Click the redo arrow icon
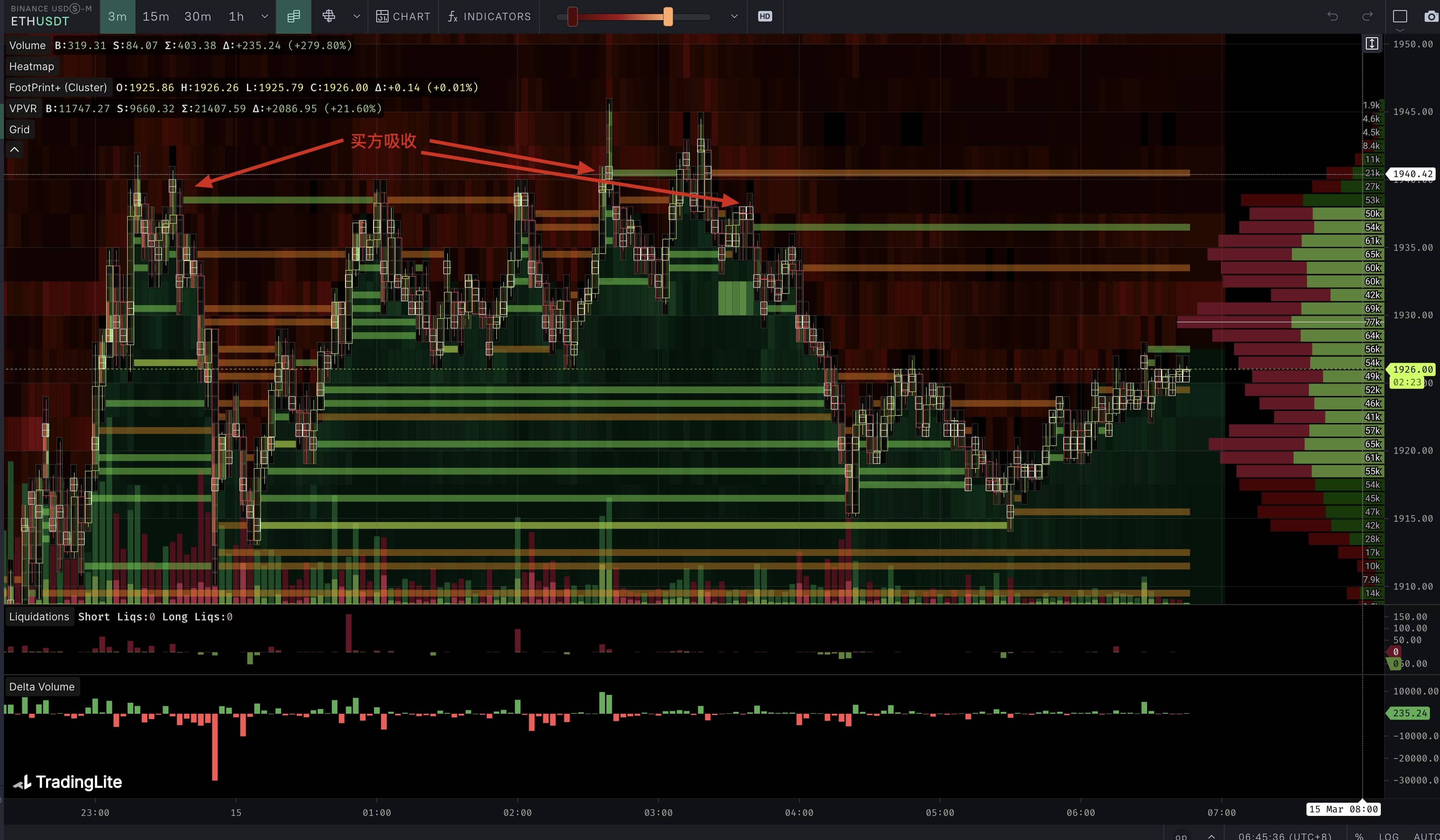 [1367, 17]
